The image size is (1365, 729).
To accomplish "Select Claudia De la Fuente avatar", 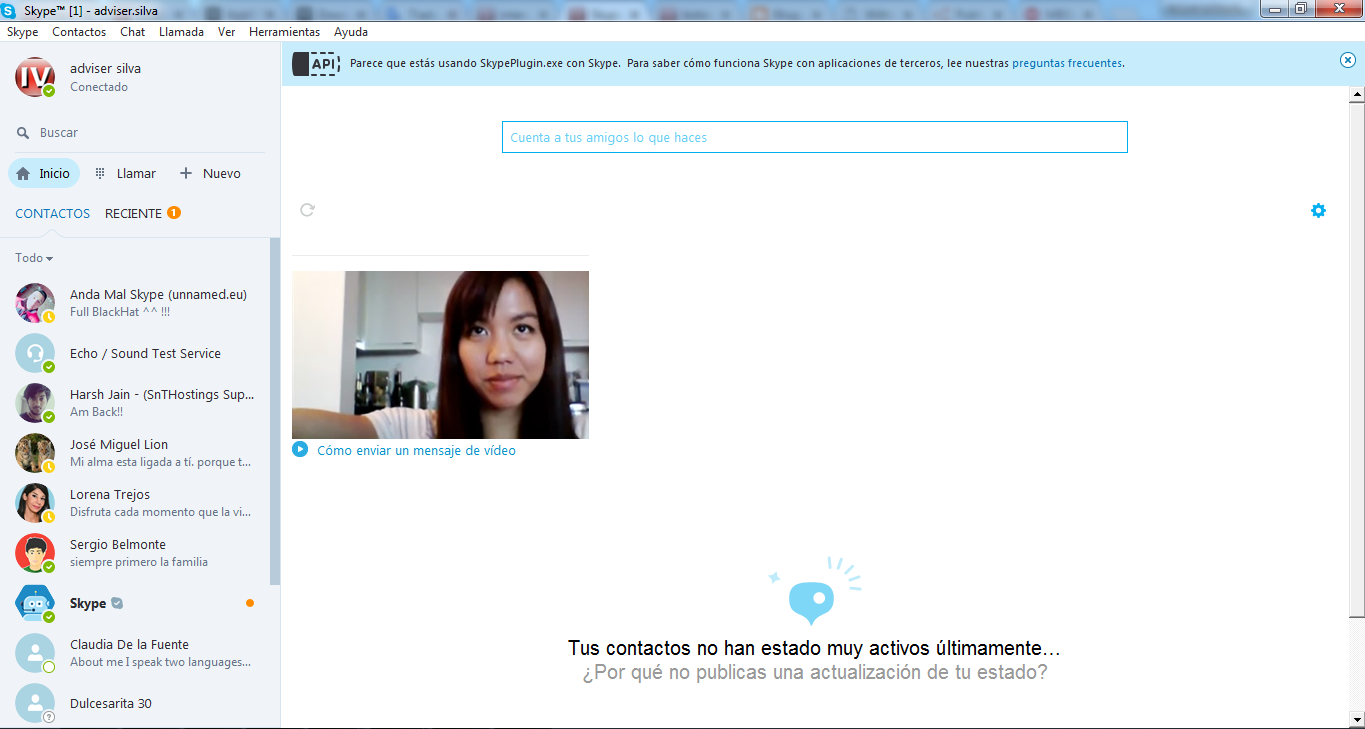I will (35, 653).
